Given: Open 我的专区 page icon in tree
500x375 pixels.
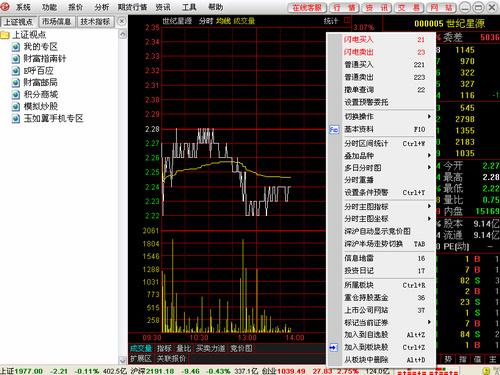Looking at the screenshot, I should click(x=16, y=47).
